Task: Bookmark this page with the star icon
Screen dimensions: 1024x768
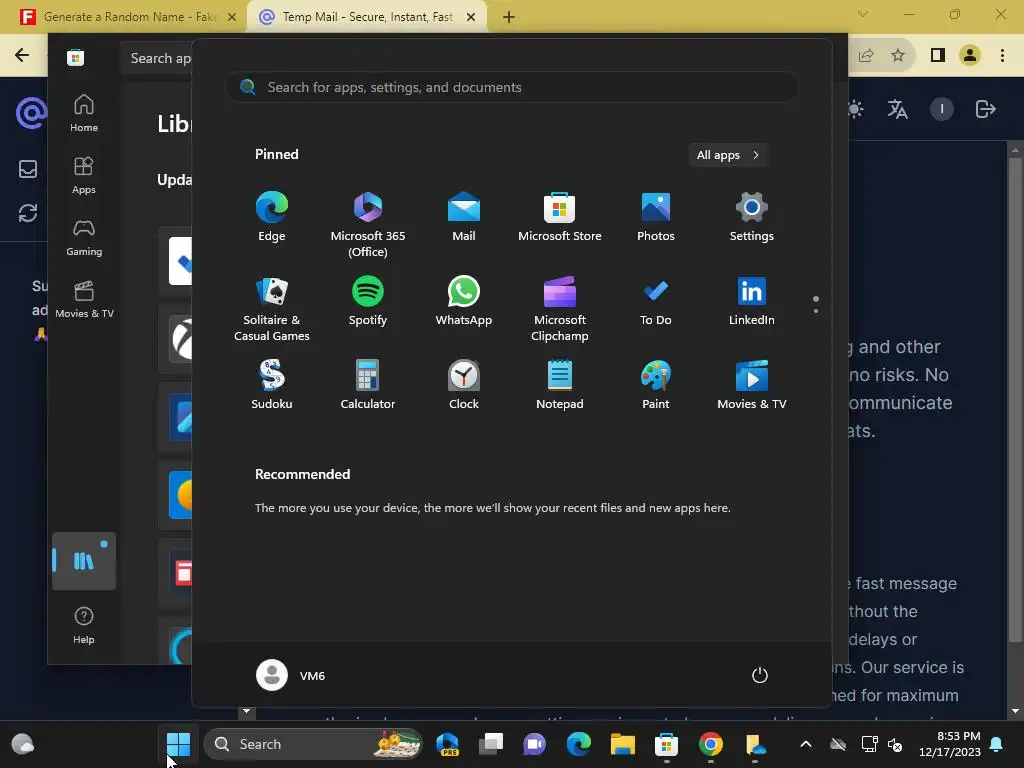Action: coord(898,55)
